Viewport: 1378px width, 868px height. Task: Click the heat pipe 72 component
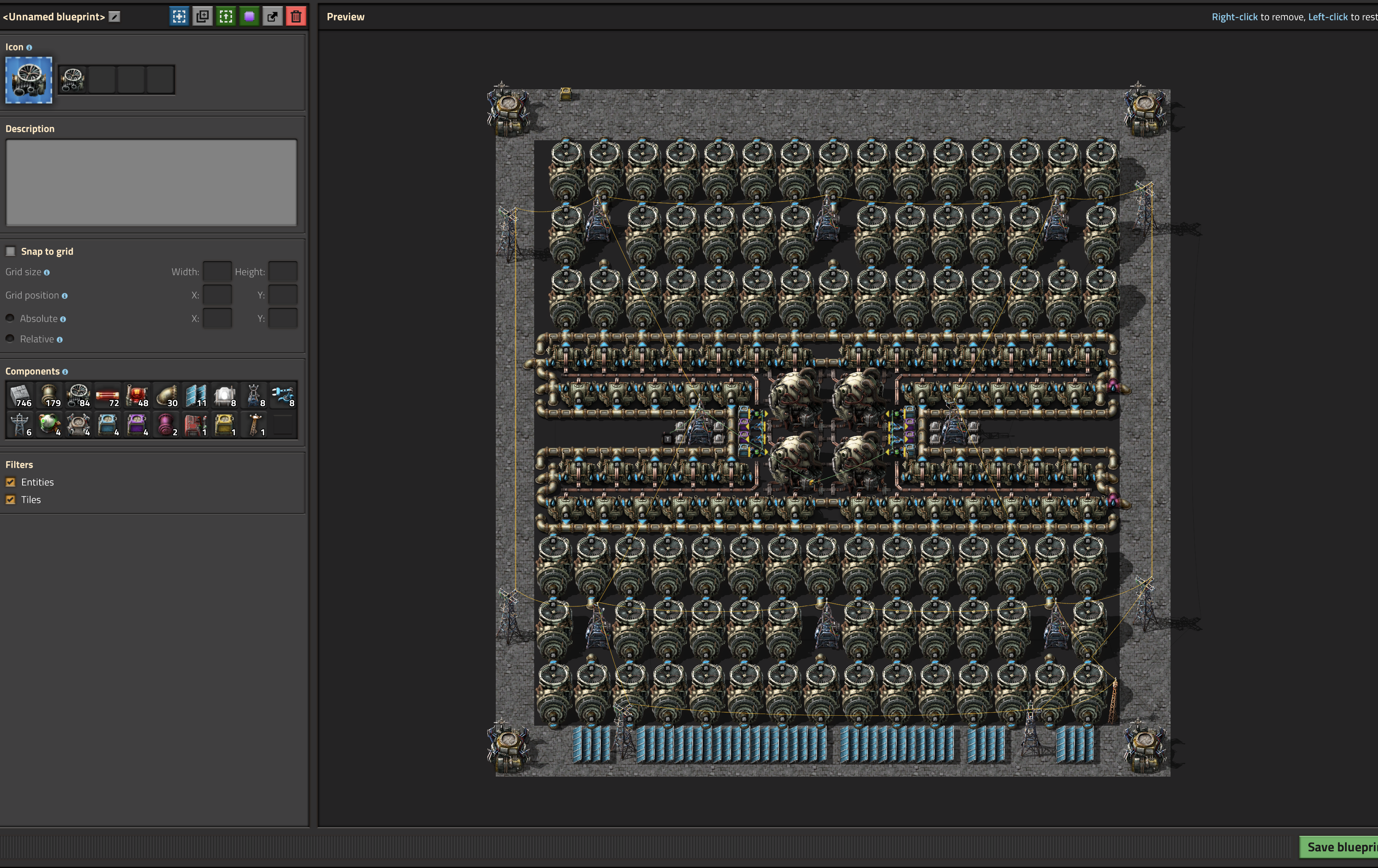pos(108,395)
